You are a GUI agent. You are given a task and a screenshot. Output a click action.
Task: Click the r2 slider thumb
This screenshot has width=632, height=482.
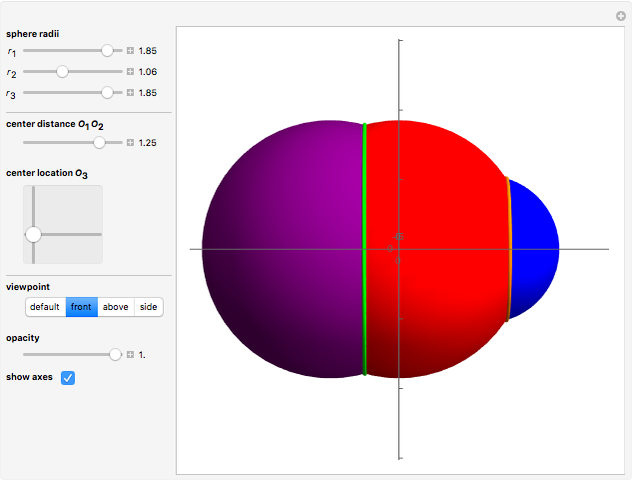tap(62, 72)
